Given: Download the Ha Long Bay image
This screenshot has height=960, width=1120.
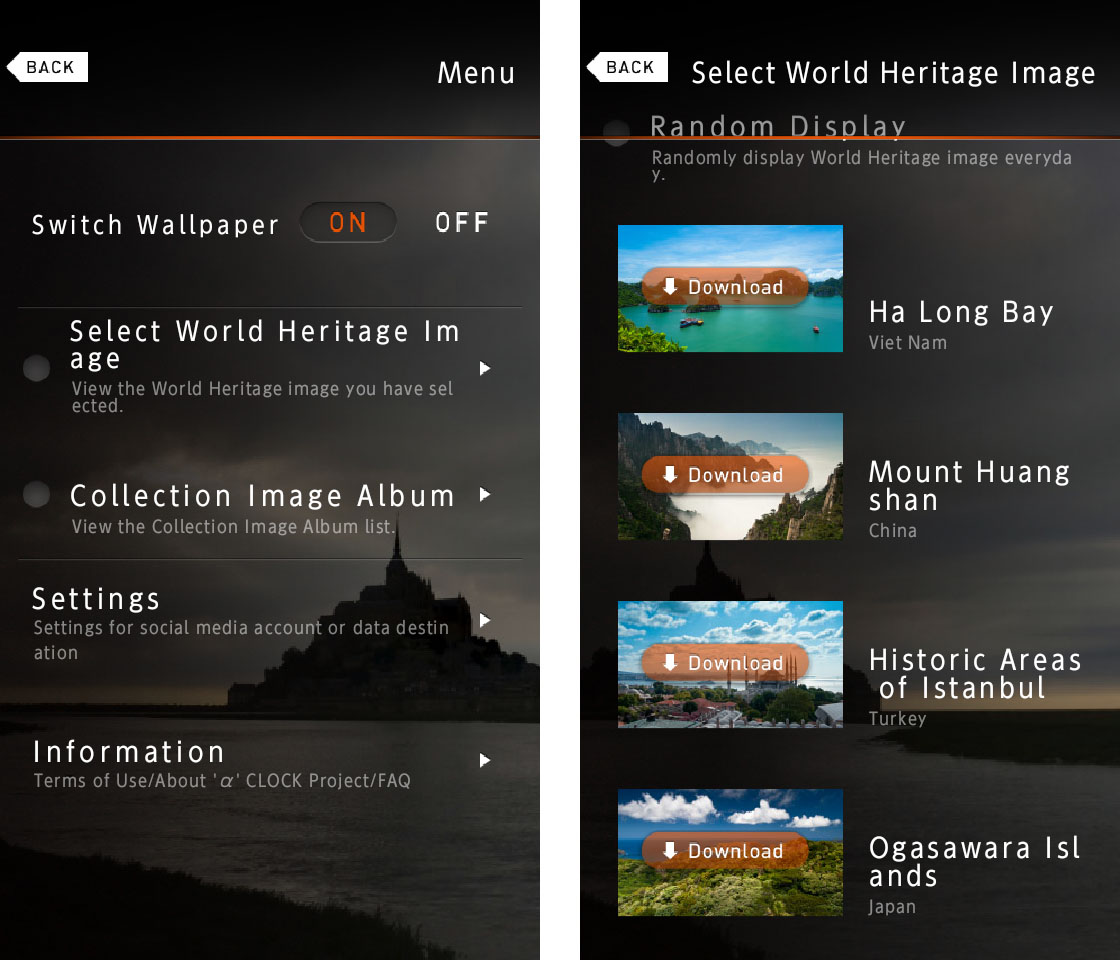Looking at the screenshot, I should tap(724, 287).
